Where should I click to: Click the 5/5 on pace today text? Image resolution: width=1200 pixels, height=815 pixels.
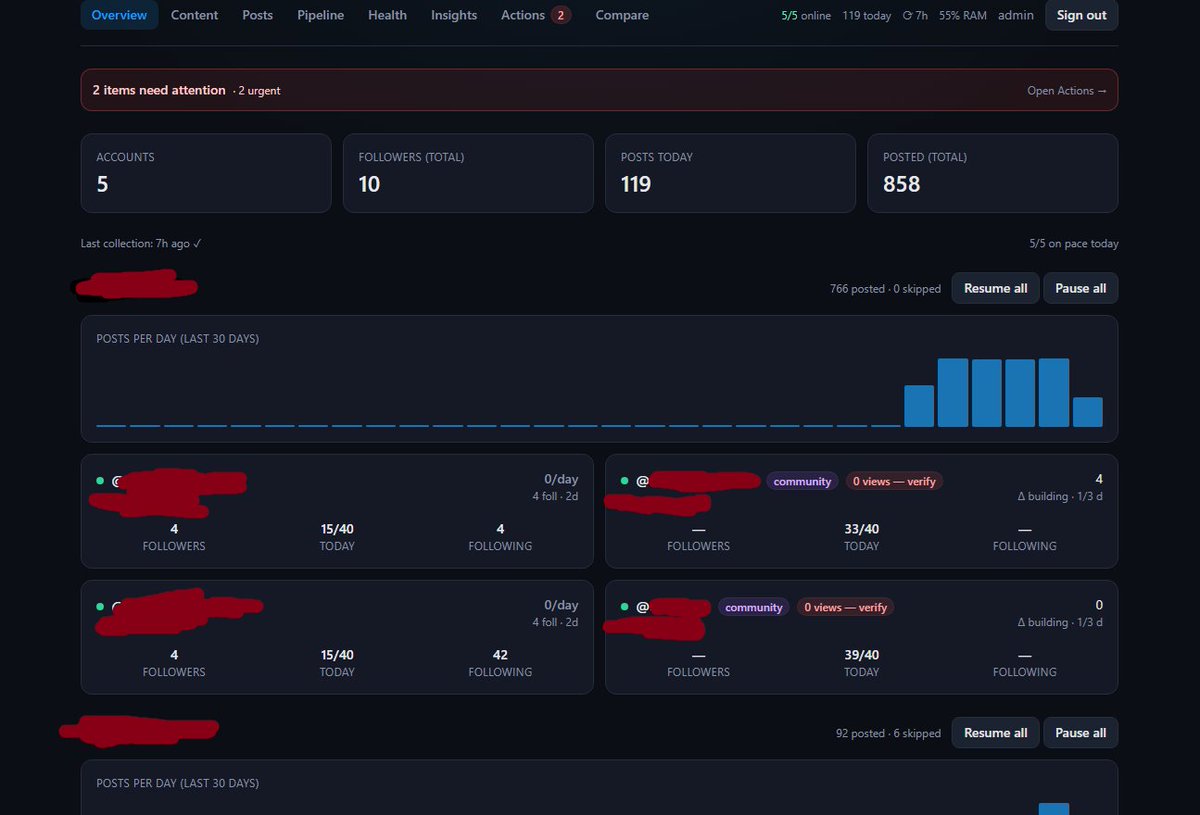1074,244
